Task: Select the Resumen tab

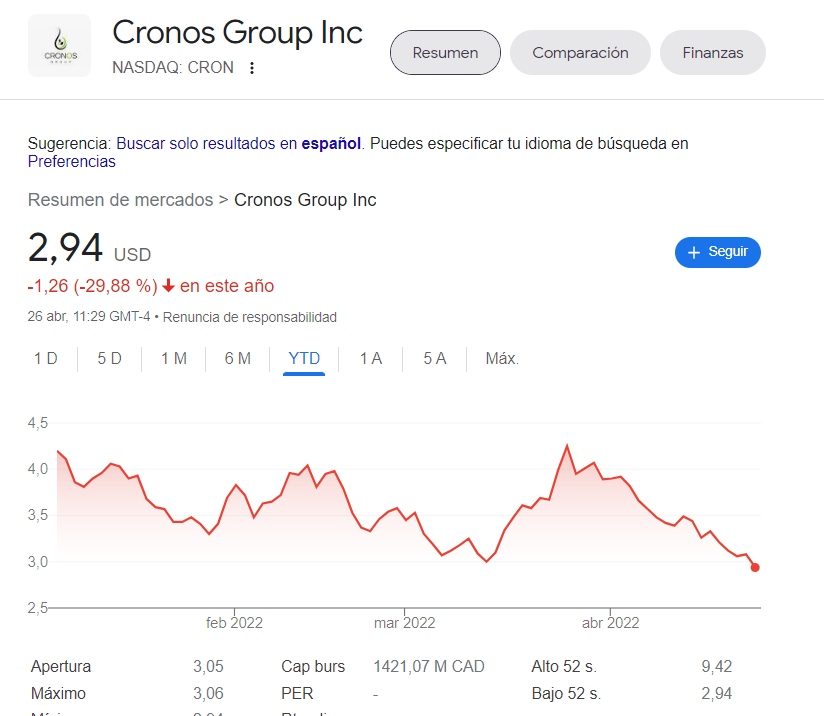Action: click(445, 53)
